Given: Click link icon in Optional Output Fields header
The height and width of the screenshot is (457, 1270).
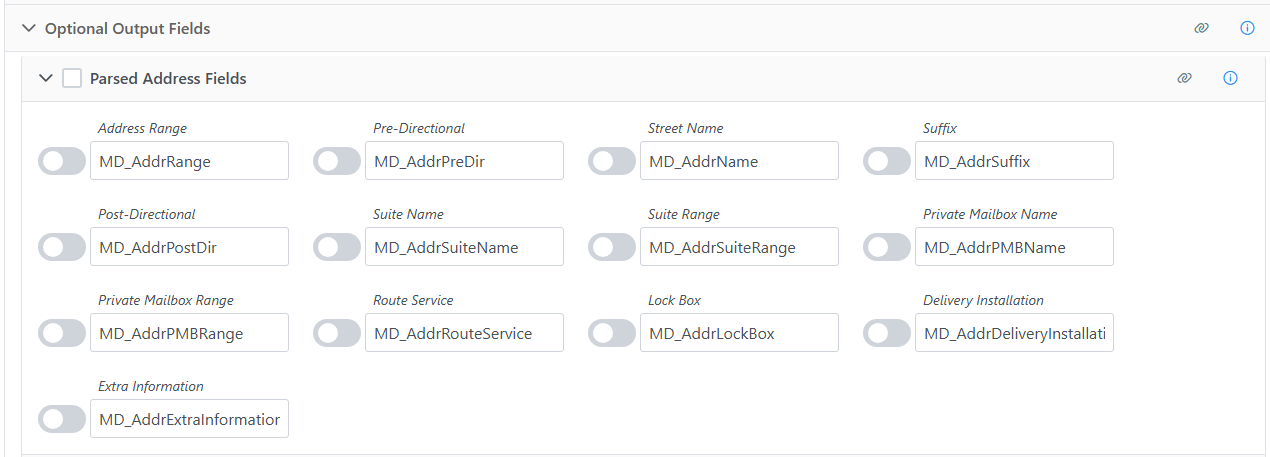Looking at the screenshot, I should [x=1201, y=28].
